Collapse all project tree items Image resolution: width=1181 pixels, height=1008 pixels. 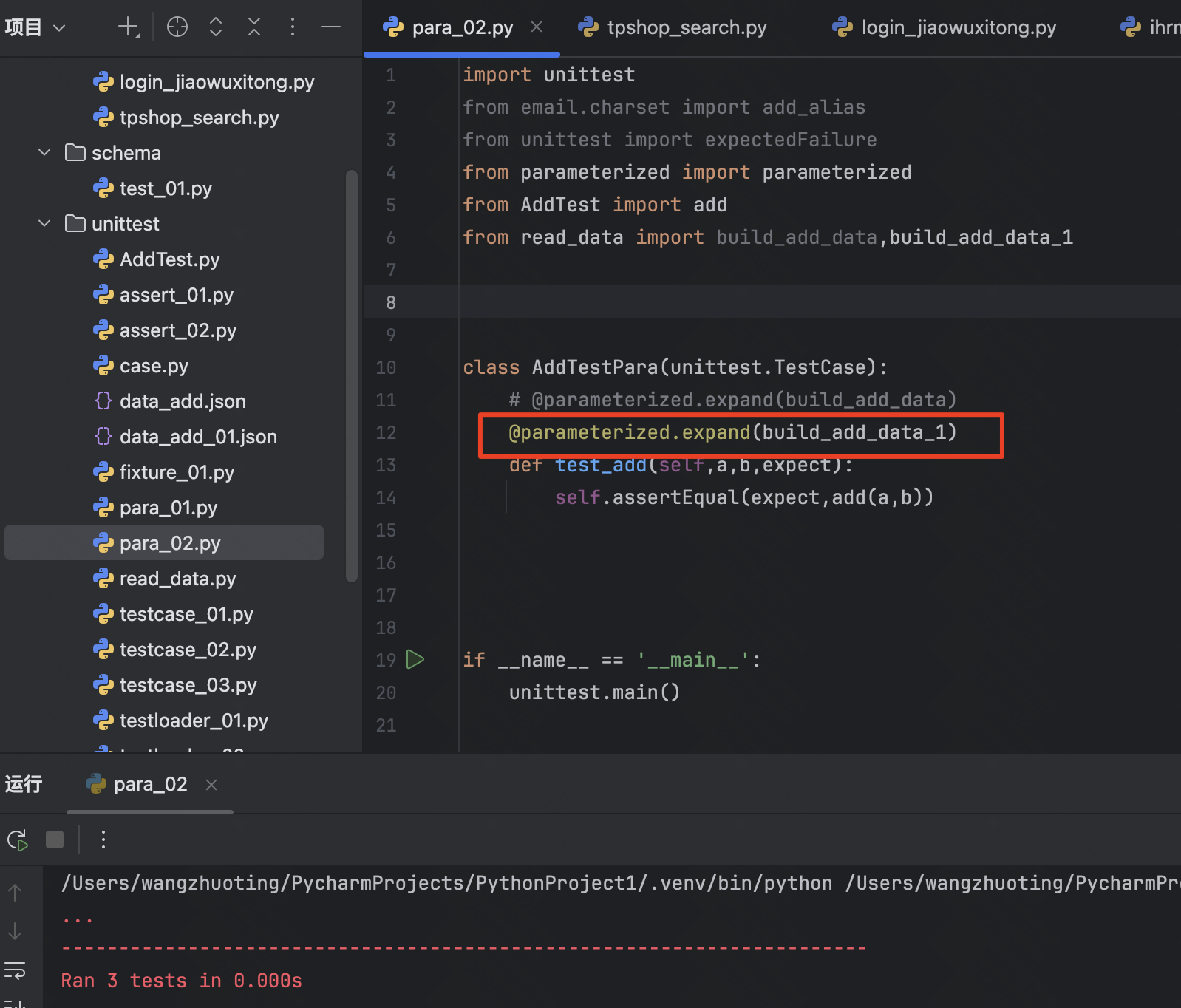tap(254, 27)
